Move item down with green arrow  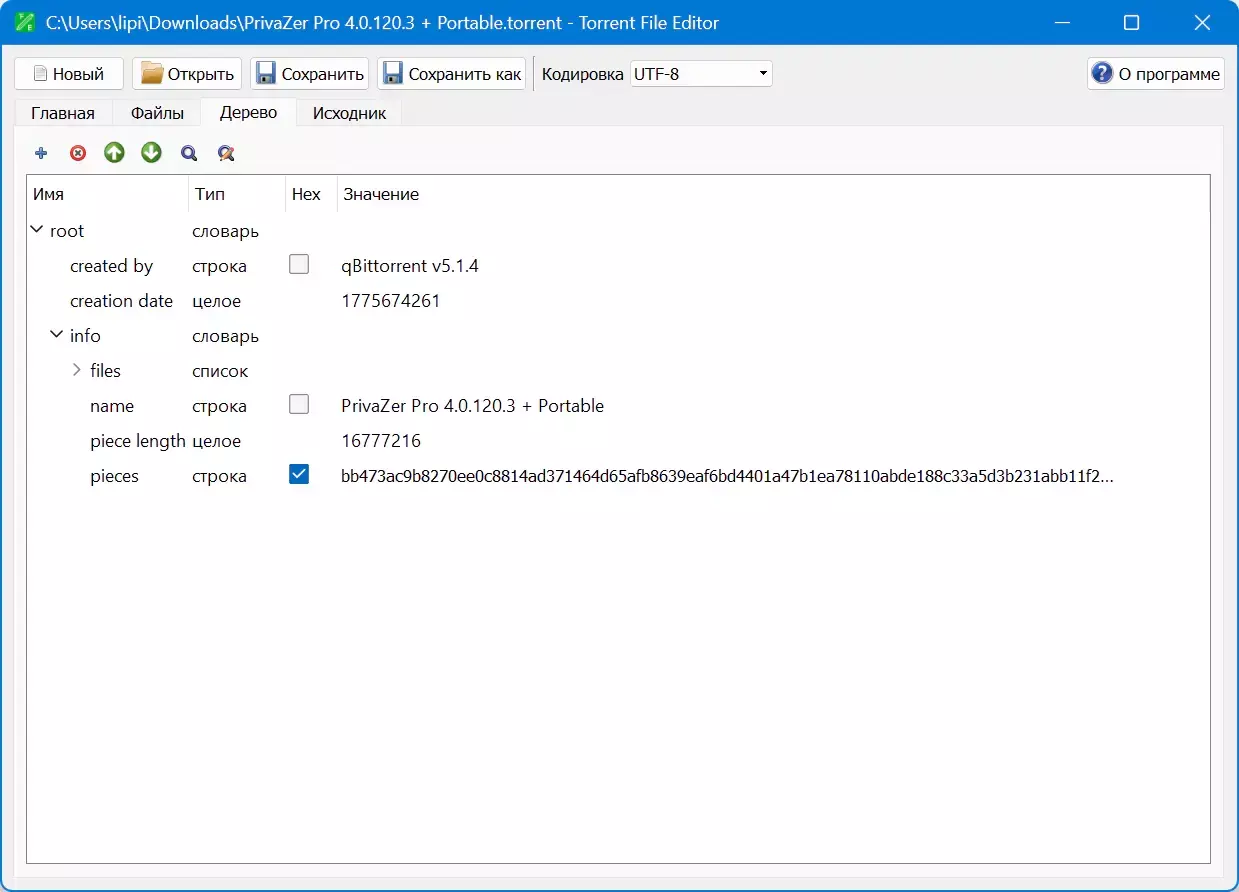(151, 153)
